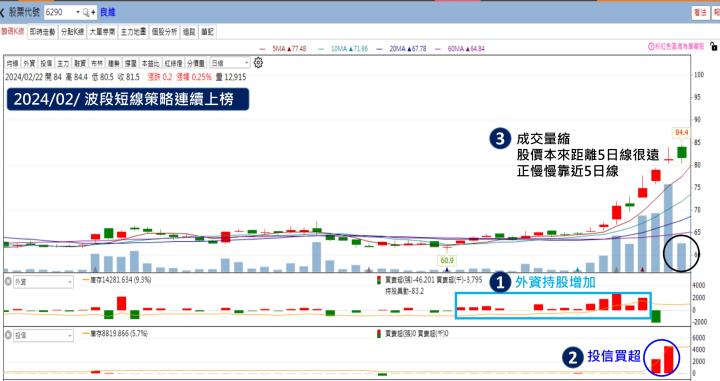The width and height of the screenshot is (720, 381).
Task: Switch to the 分點K線 tab
Action: 73,32
